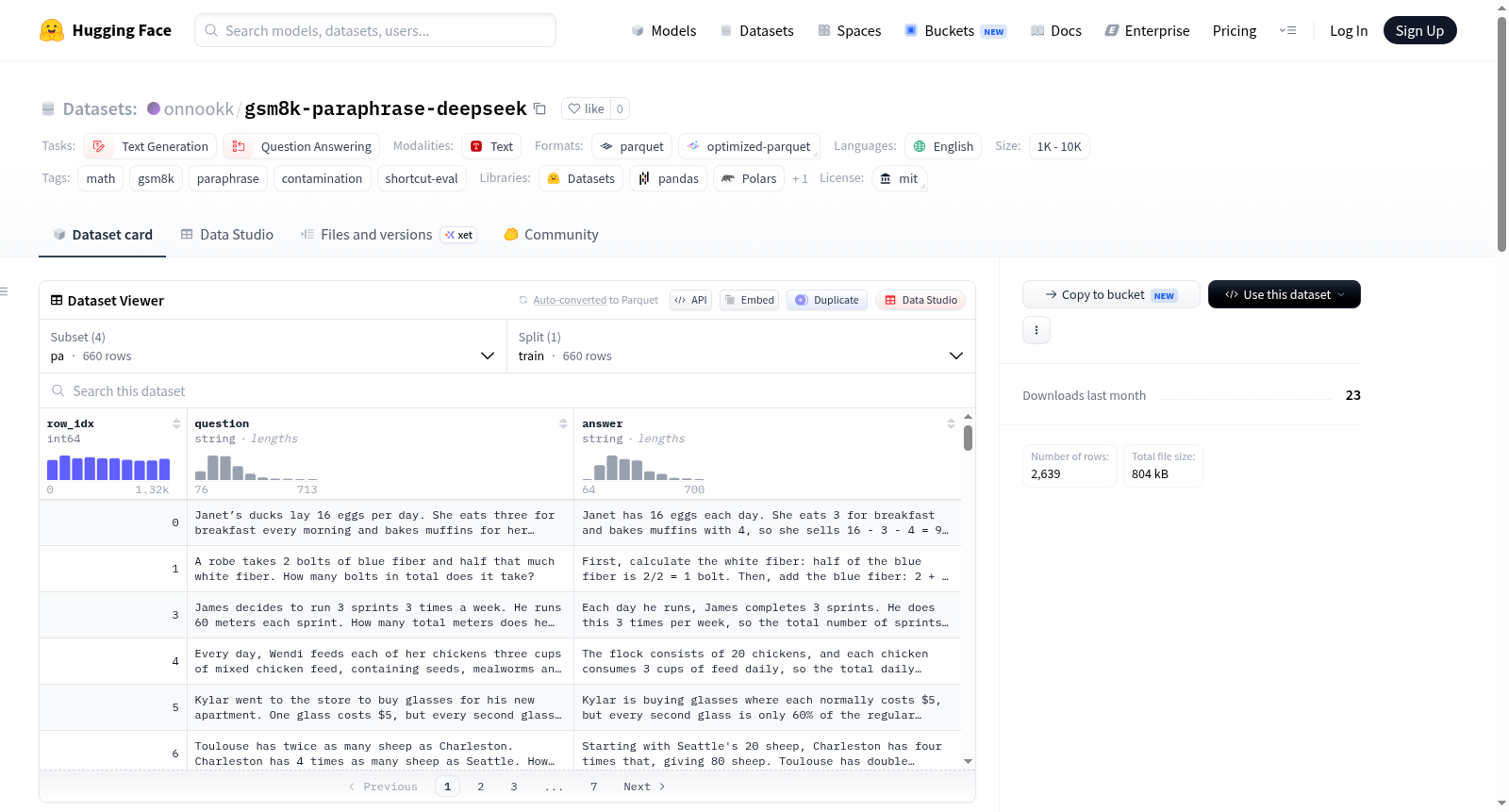Go to page 2 of the dataset
Viewport: 1509px width, 812px height.
[x=481, y=787]
